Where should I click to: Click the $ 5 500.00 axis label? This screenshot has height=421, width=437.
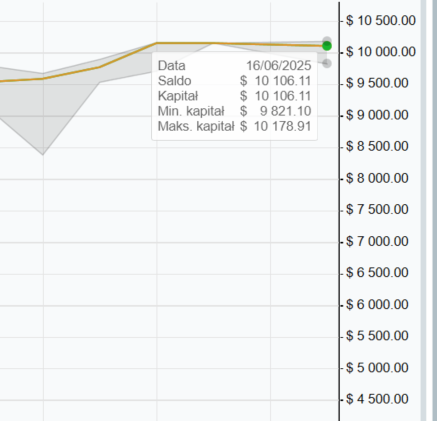(377, 336)
